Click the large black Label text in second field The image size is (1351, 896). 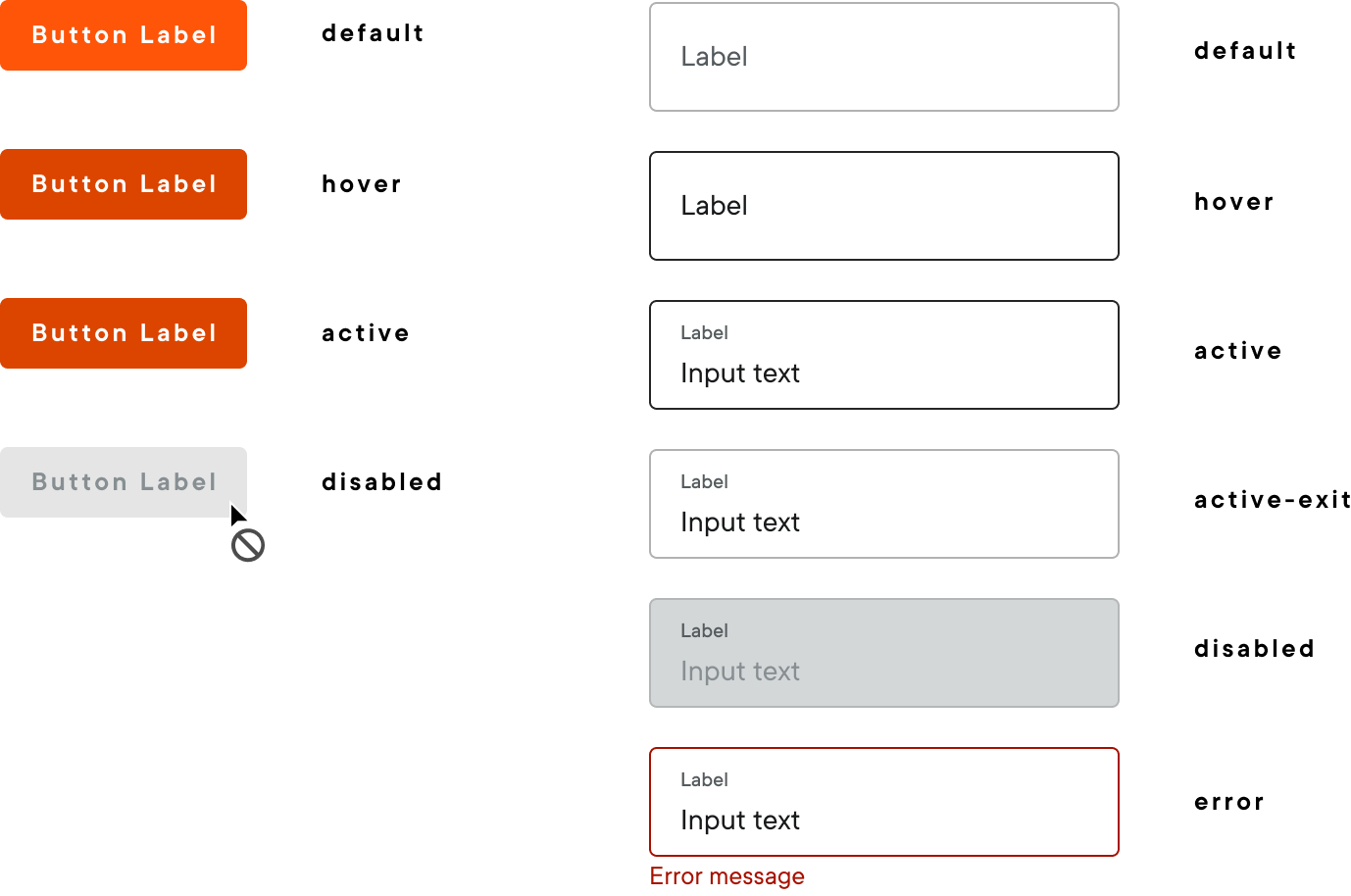coord(714,206)
